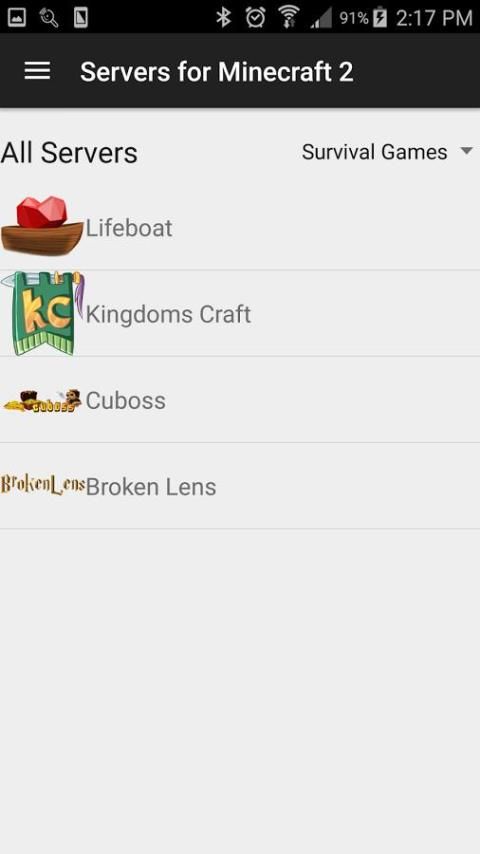The image size is (480, 854).
Task: Tap the Kingdoms Craft green banner logo
Action: pos(42,313)
